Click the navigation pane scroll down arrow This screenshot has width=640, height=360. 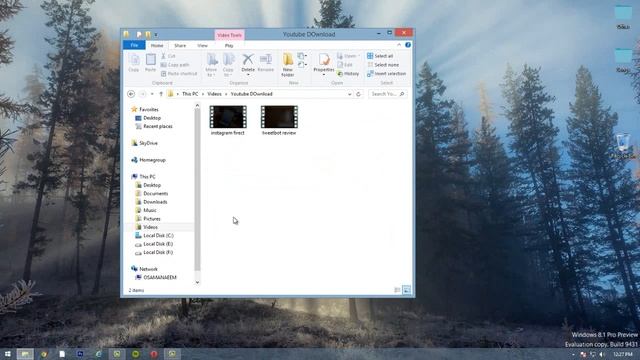[197, 282]
